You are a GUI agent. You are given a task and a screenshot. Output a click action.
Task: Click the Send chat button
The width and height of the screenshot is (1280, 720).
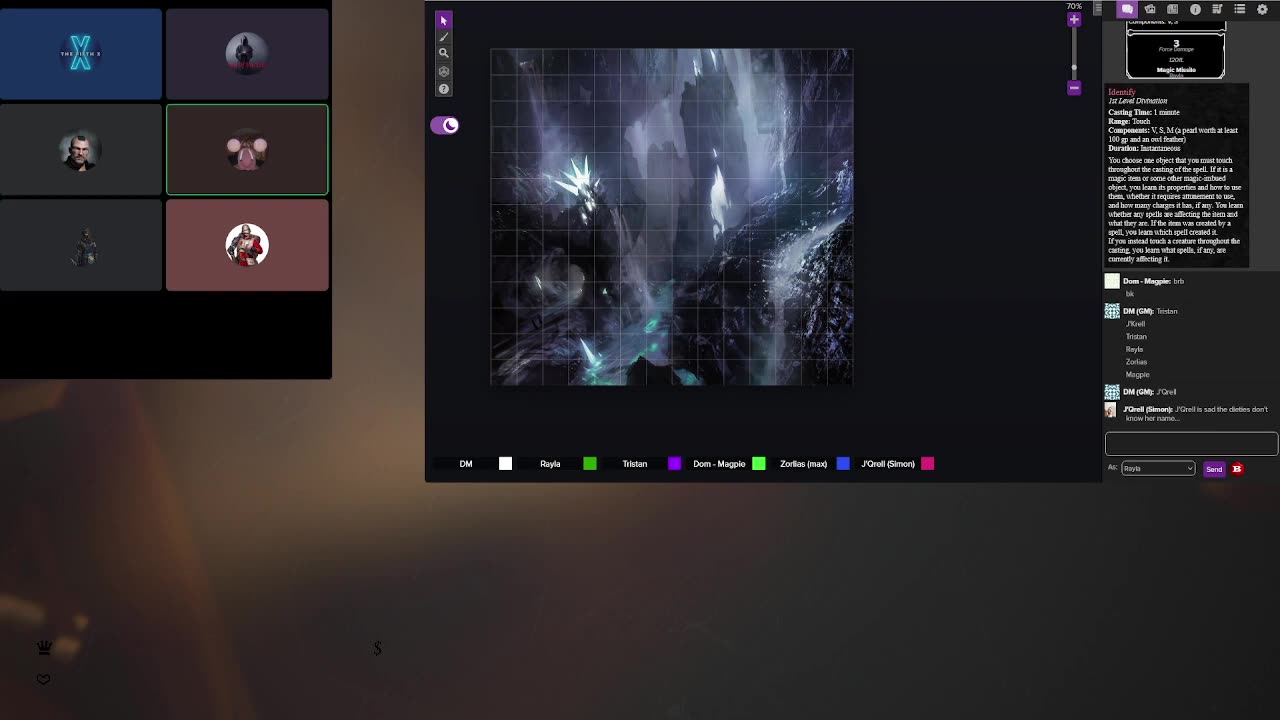pyautogui.click(x=1214, y=469)
